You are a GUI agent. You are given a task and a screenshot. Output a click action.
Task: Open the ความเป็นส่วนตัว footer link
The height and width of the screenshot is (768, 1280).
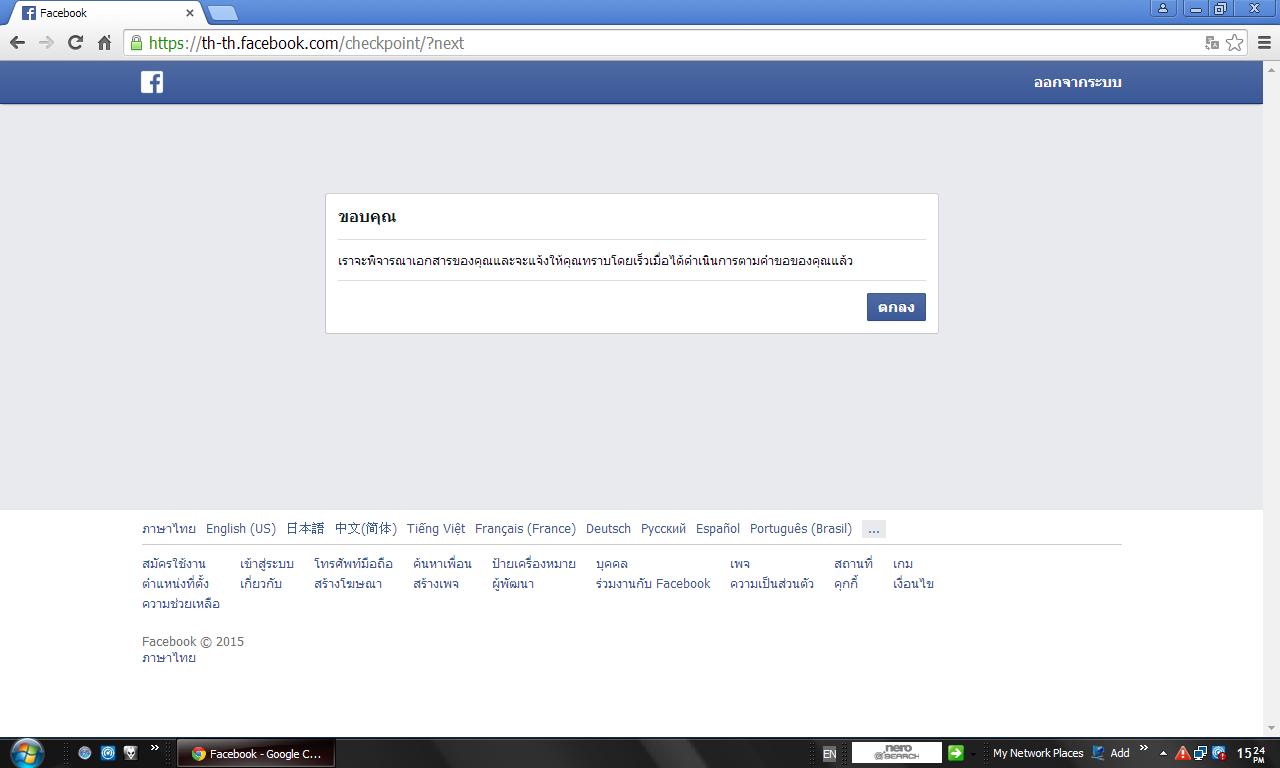click(772, 584)
